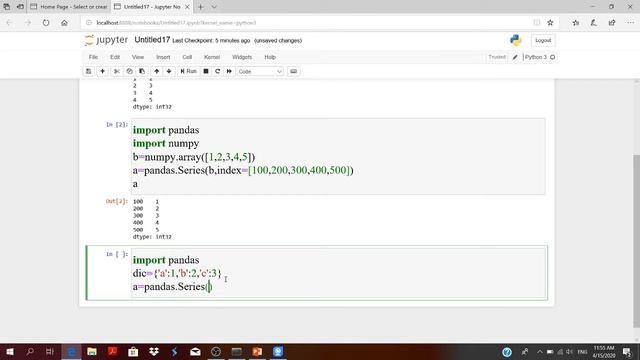Screen dimensions: 640x360
Task: Click the browser back arrow
Action: tap(9, 23)
